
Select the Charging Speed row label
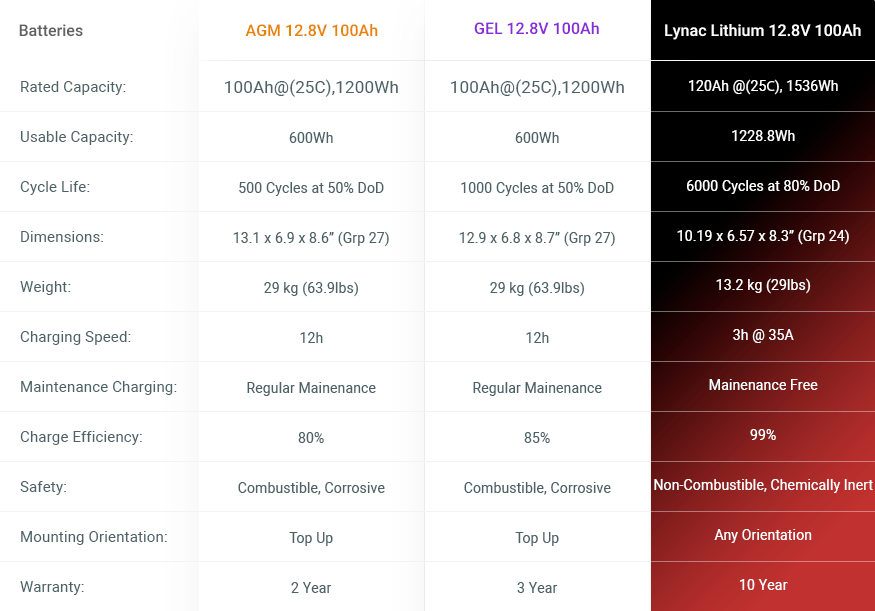[x=75, y=337]
